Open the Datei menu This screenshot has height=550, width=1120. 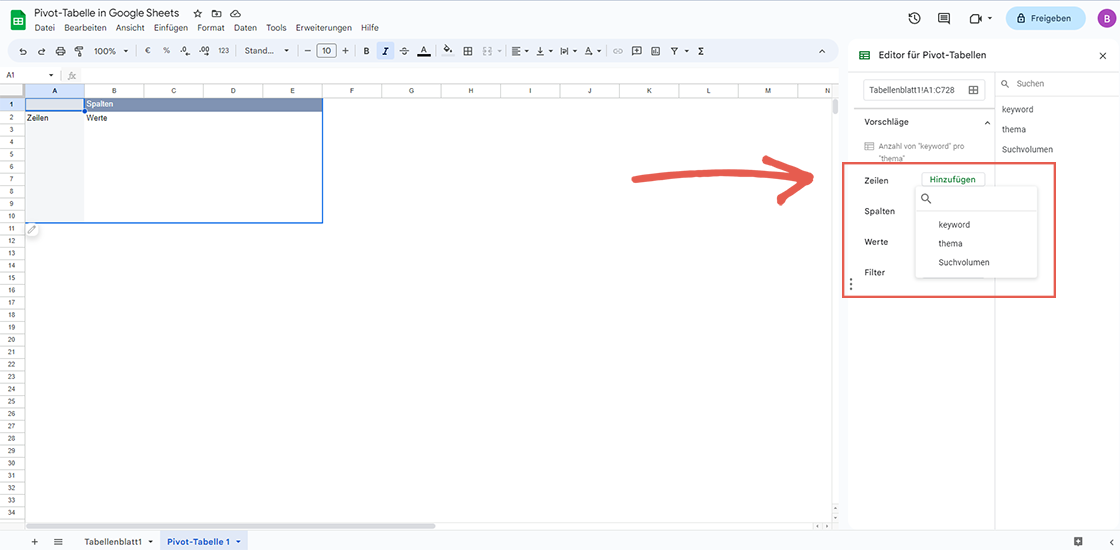pos(44,28)
